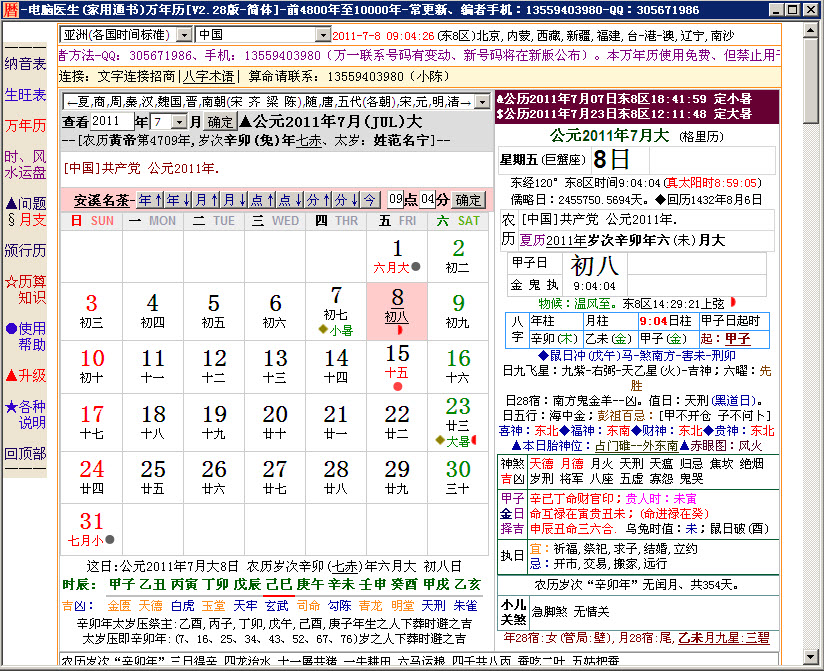The width and height of the screenshot is (824, 671).
Task: Open 纳音表 in the left sidebar
Action: pos(25,64)
